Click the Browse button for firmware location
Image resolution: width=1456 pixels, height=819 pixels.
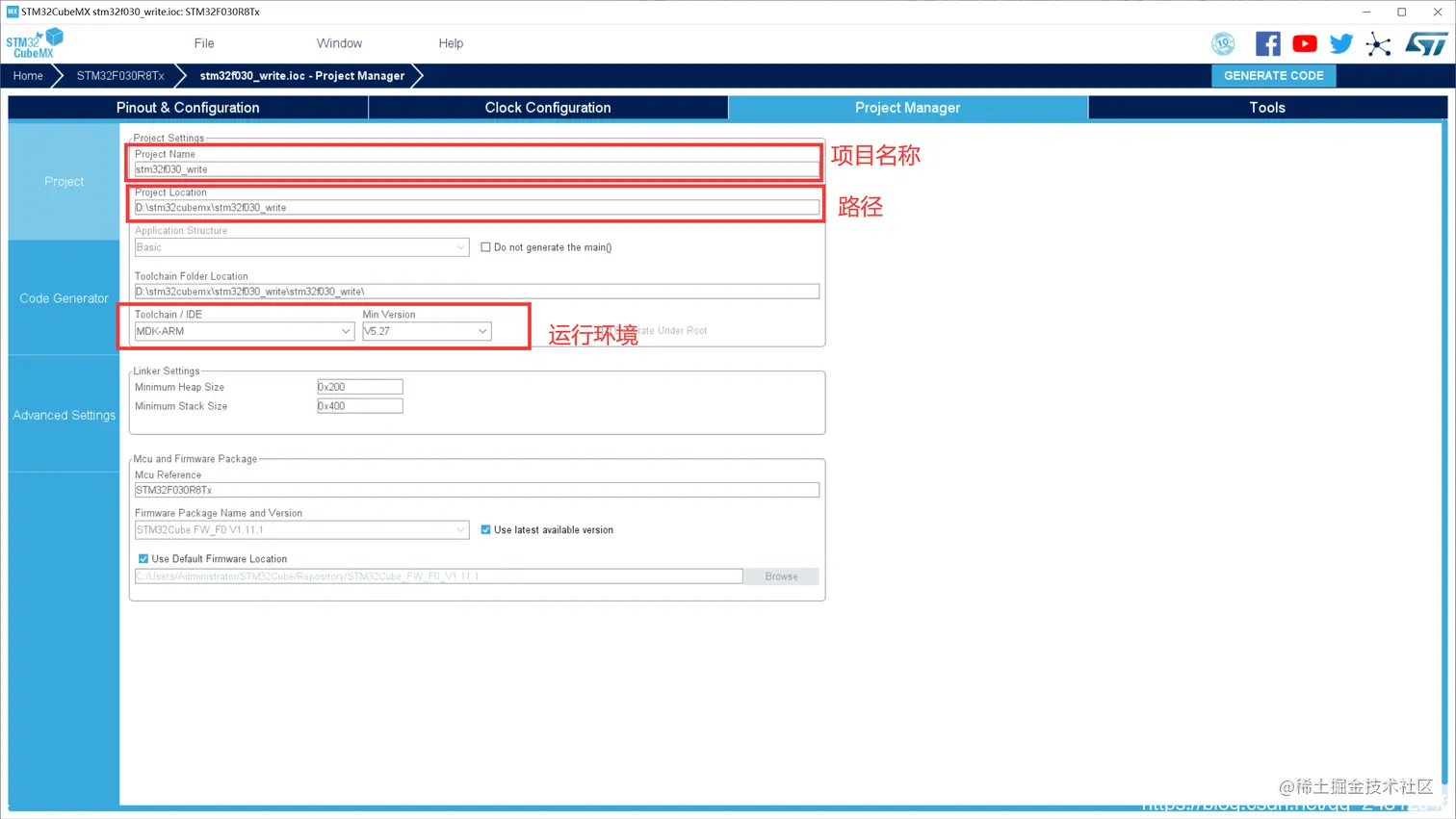point(781,576)
